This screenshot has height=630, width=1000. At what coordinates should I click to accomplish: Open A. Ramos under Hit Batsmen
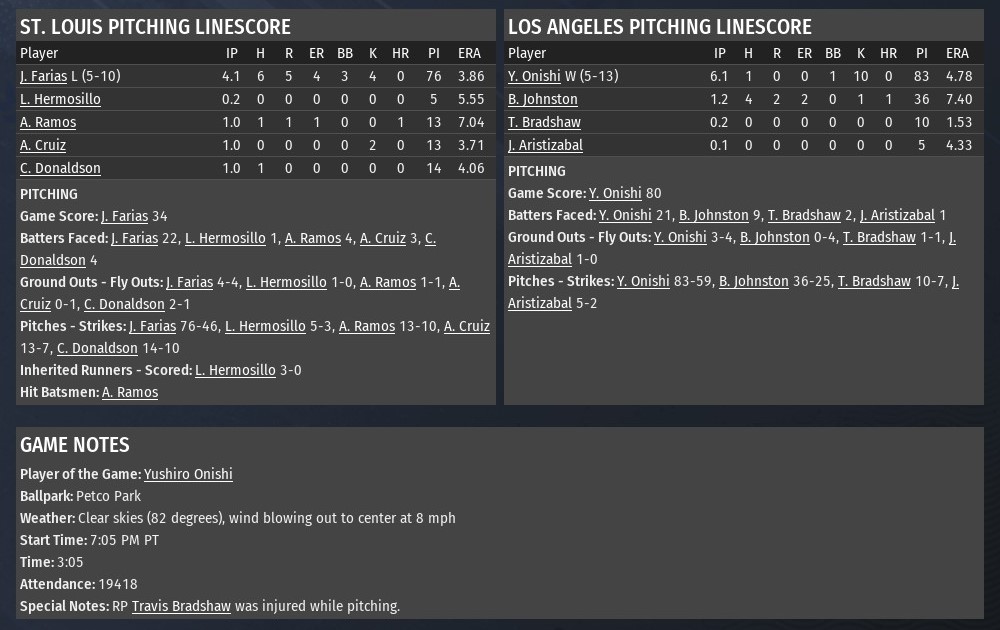[x=130, y=392]
